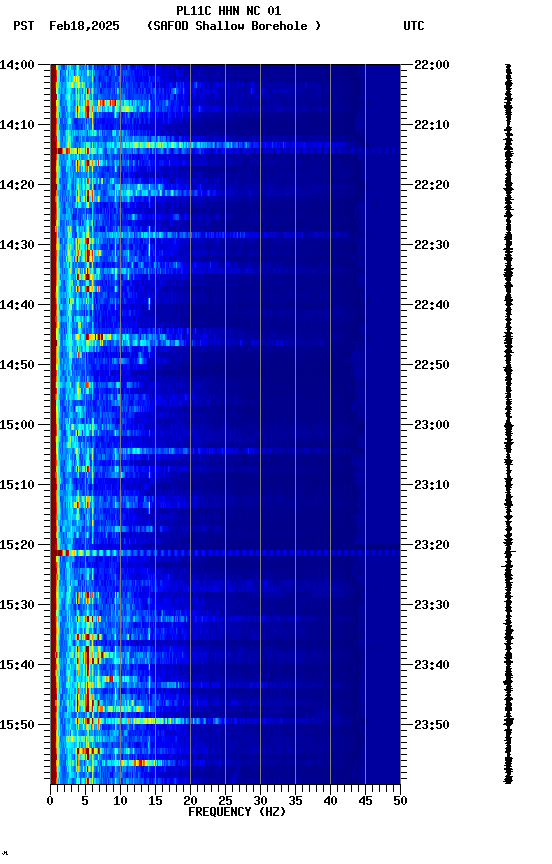Click the '23:30' UTC time label
The image size is (552, 864).
[432, 605]
